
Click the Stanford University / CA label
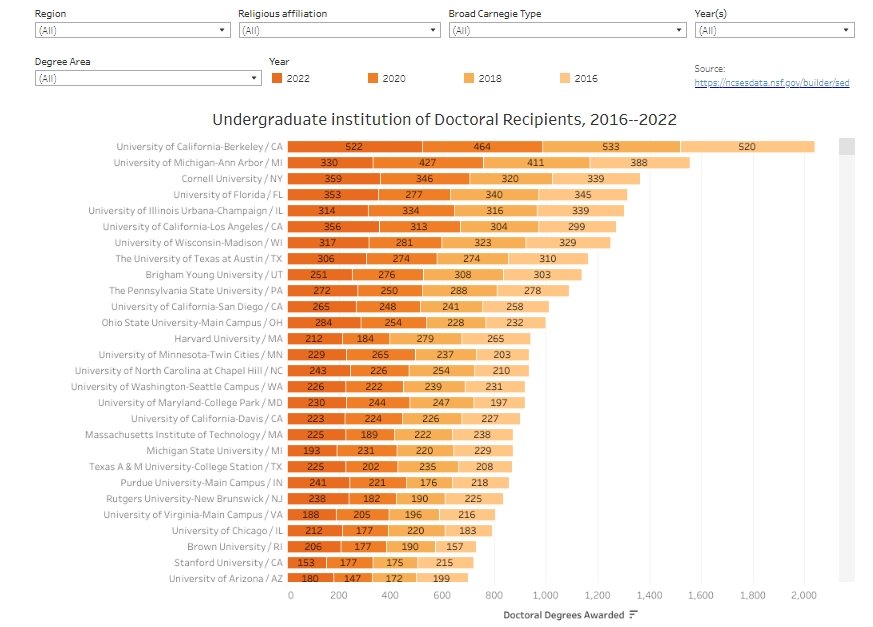coord(228,562)
